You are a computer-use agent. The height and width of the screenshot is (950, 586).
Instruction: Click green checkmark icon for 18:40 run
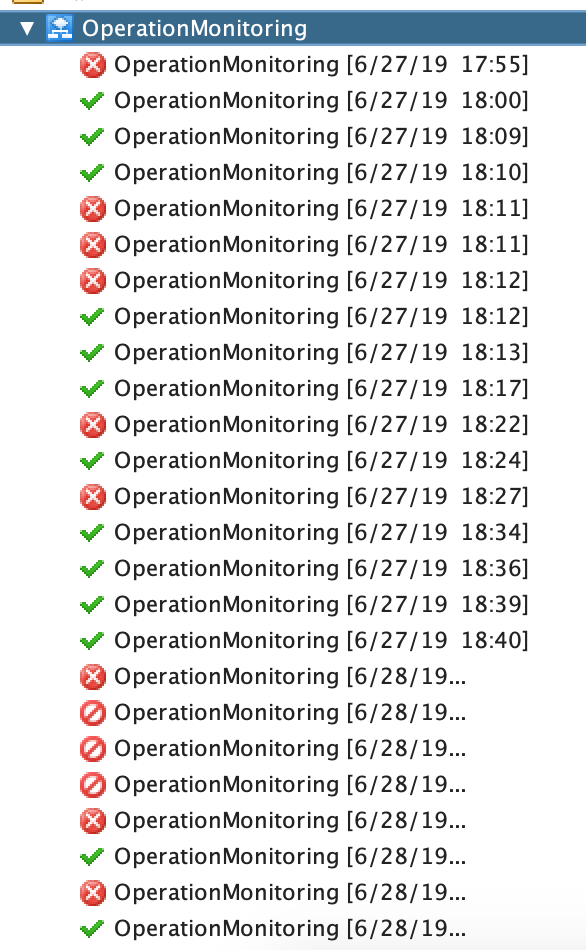point(92,640)
